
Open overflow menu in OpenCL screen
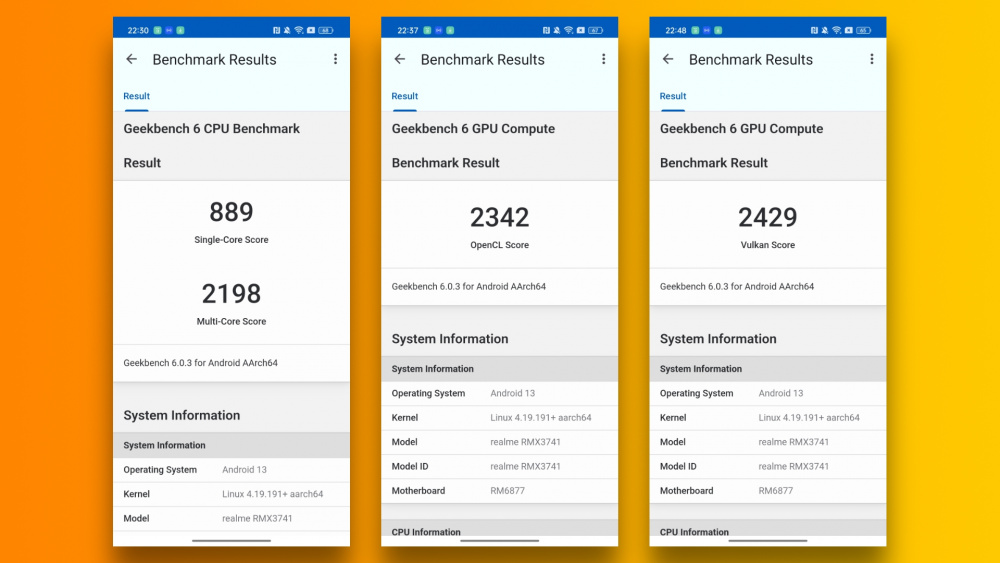603,59
